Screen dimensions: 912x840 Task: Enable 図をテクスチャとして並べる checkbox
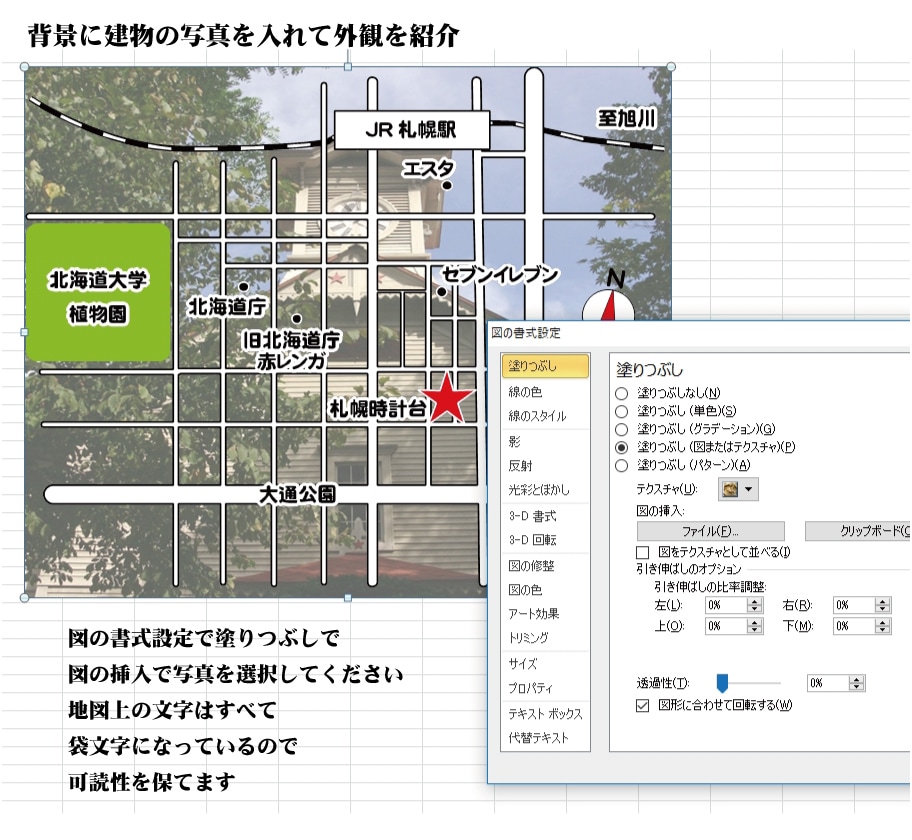[643, 552]
